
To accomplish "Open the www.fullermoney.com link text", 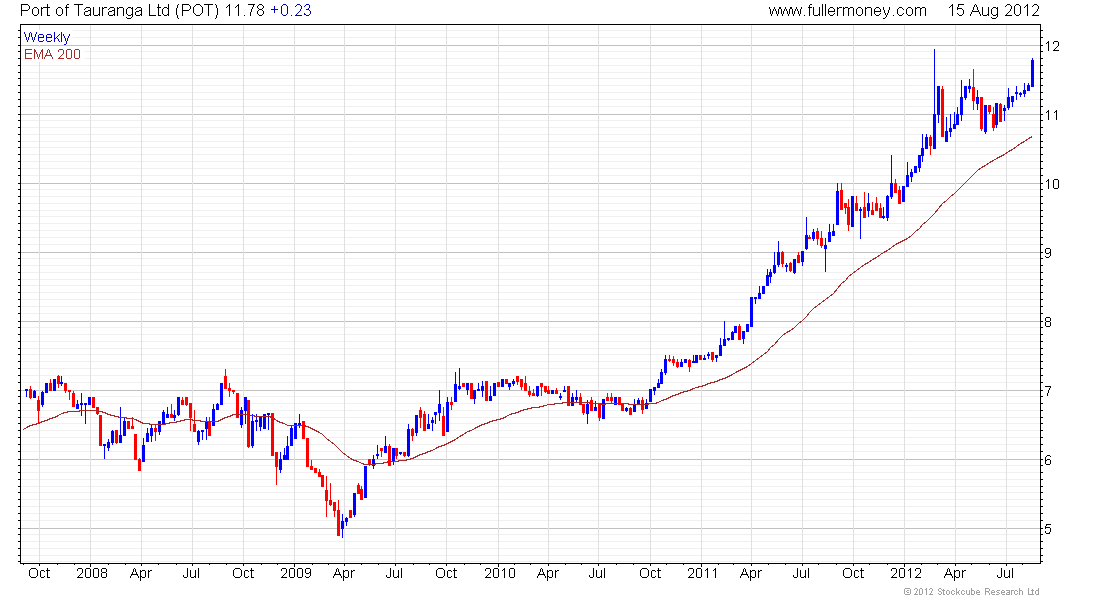I will pos(847,11).
